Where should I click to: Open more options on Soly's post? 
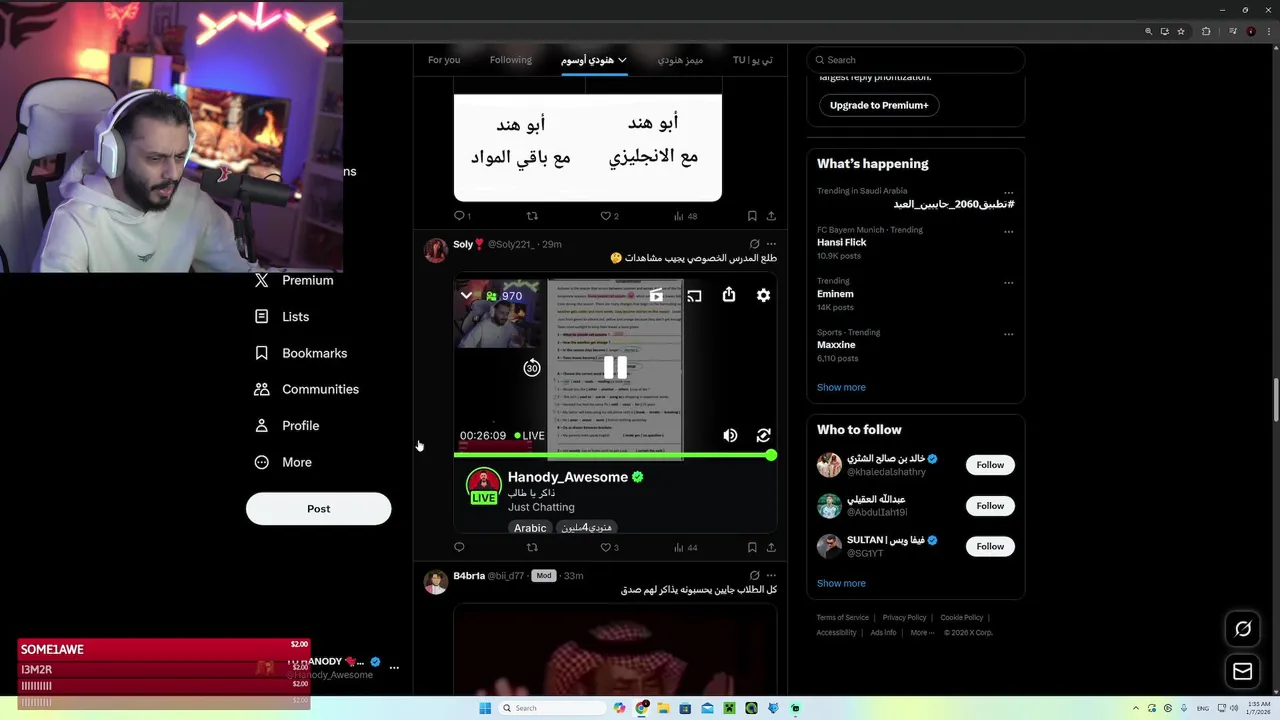(x=771, y=244)
